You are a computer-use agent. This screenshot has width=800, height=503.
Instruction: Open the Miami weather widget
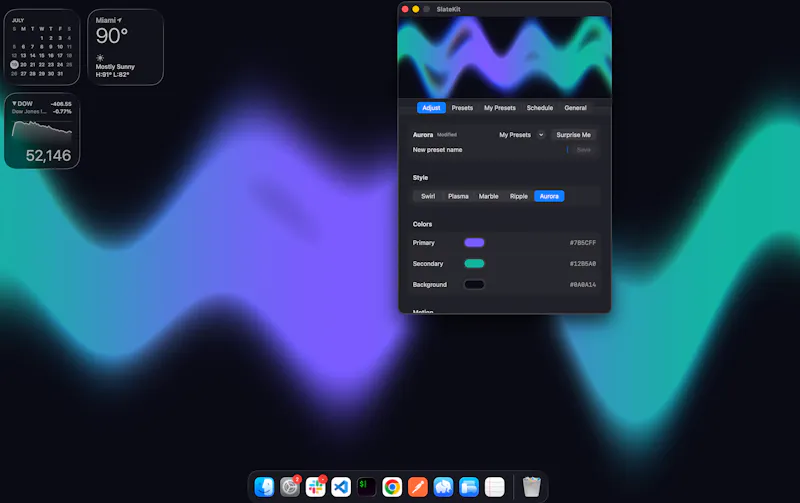tap(126, 47)
